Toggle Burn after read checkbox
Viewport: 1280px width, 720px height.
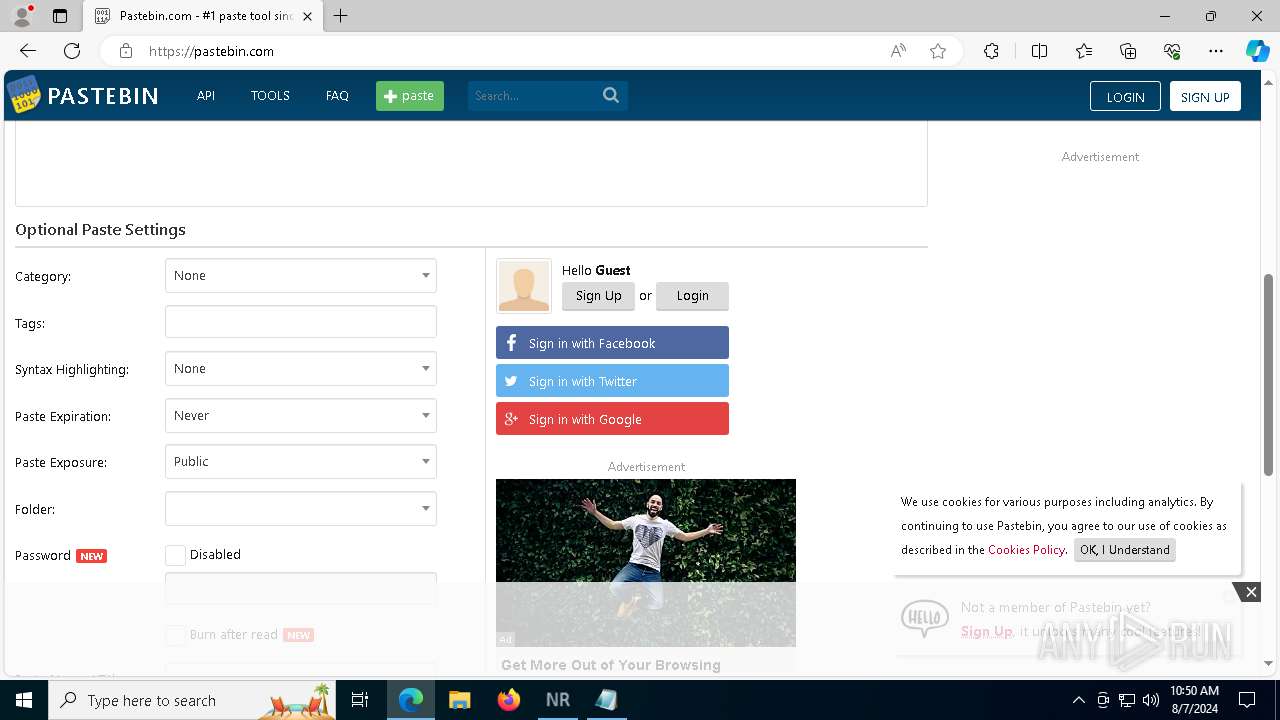(175, 635)
